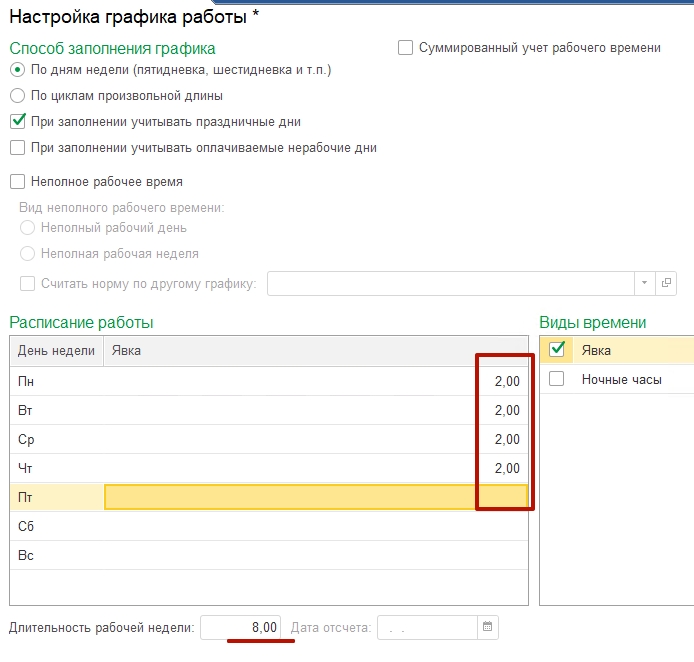Click the День недели column header

pyautogui.click(x=56, y=350)
